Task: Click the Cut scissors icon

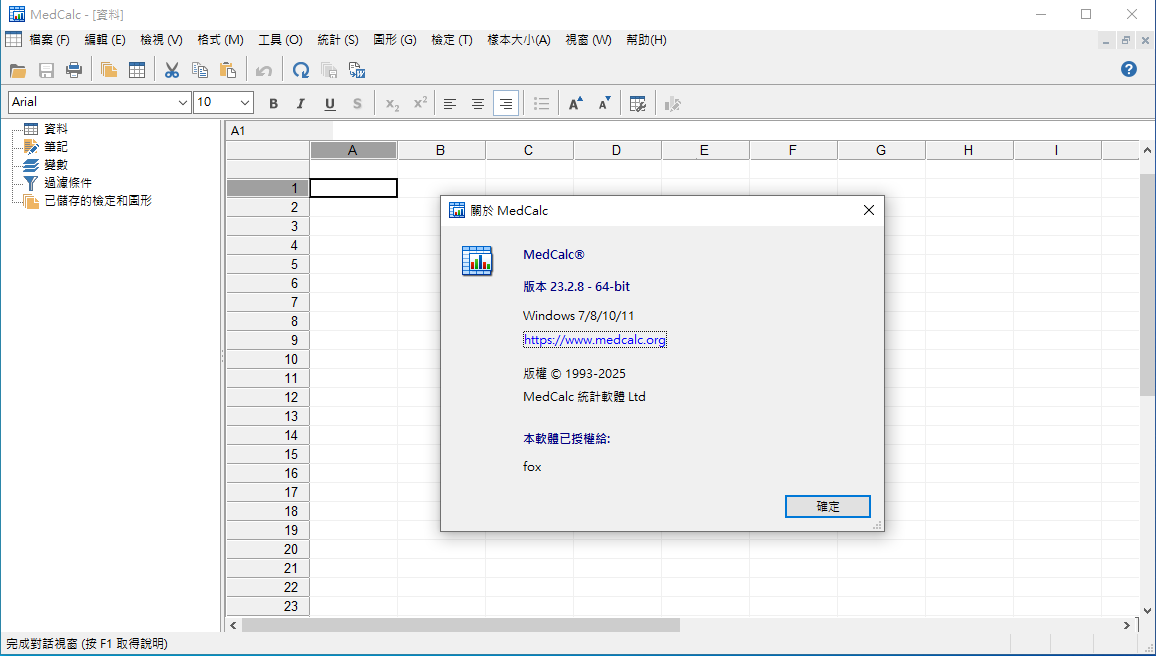Action: point(172,71)
